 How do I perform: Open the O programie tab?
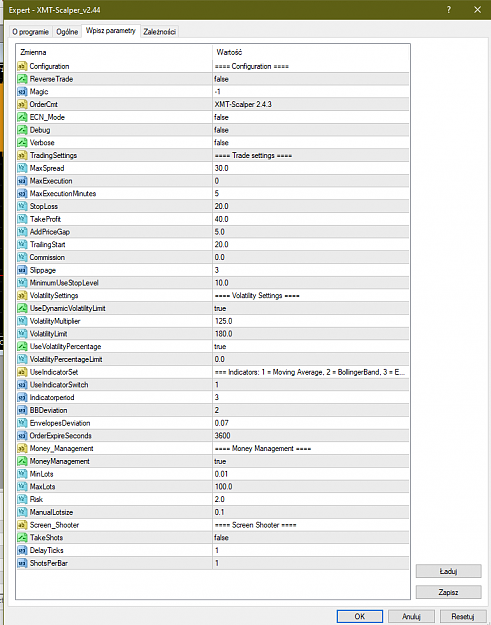click(31, 31)
